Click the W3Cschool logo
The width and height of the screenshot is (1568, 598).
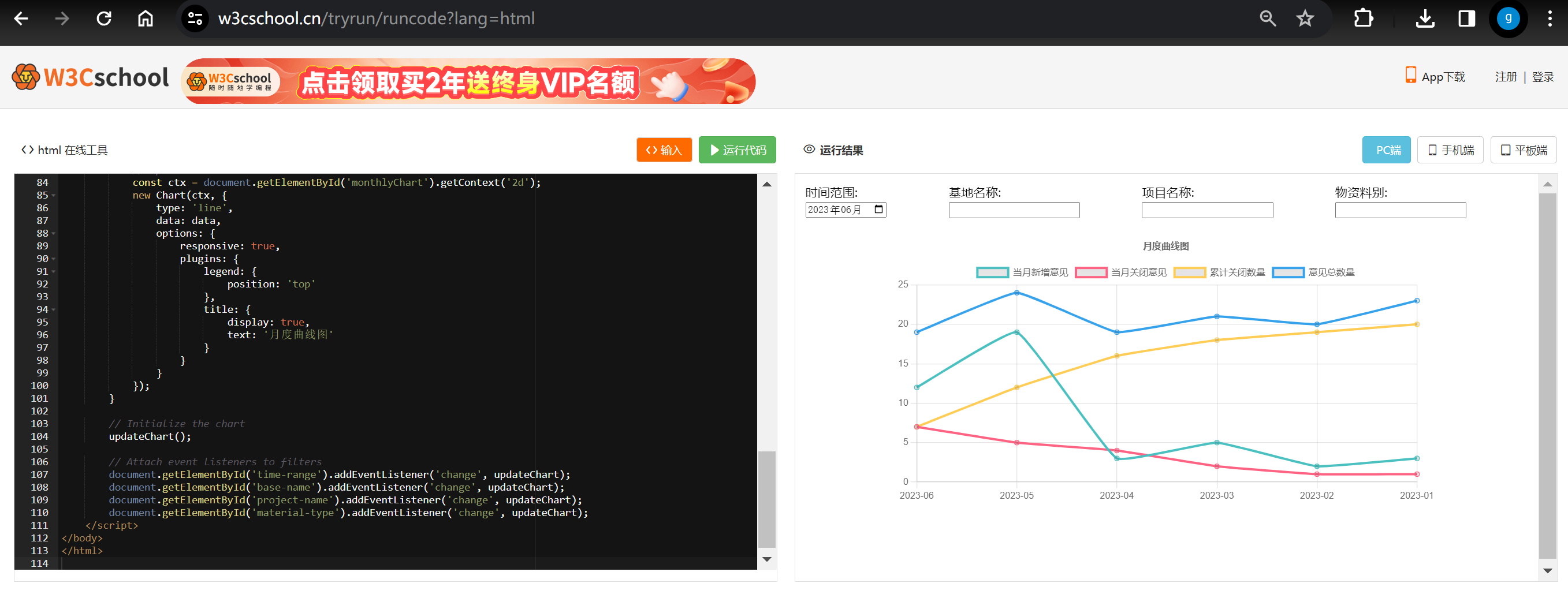click(x=90, y=77)
